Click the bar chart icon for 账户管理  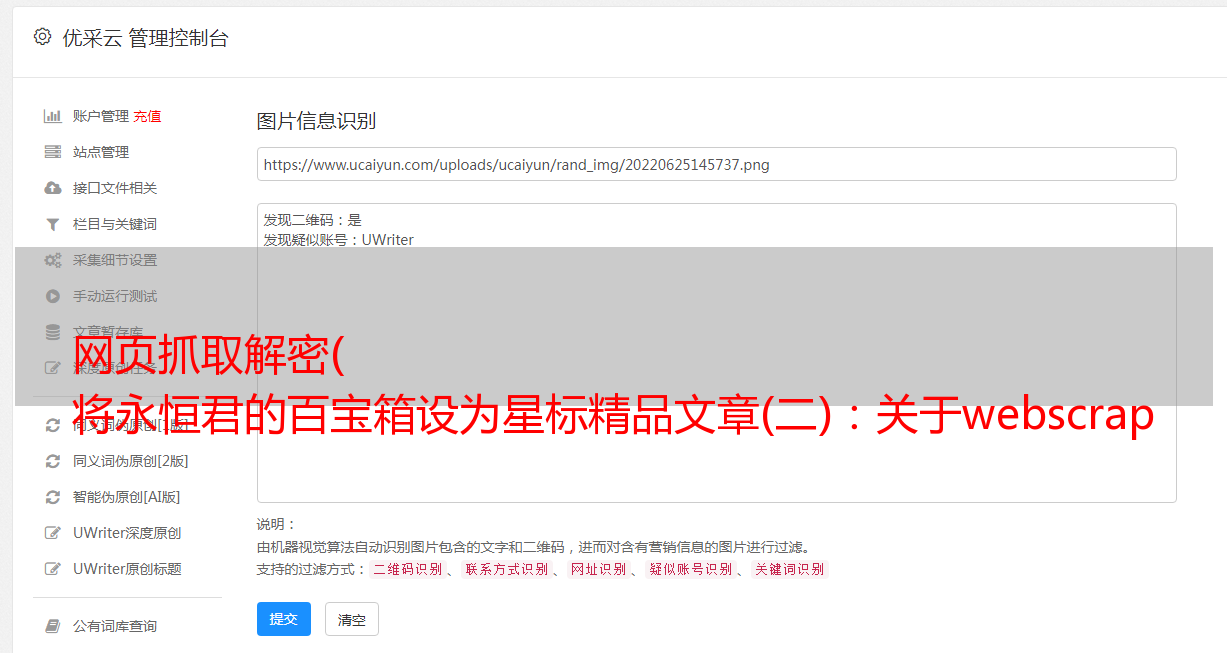[x=53, y=116]
